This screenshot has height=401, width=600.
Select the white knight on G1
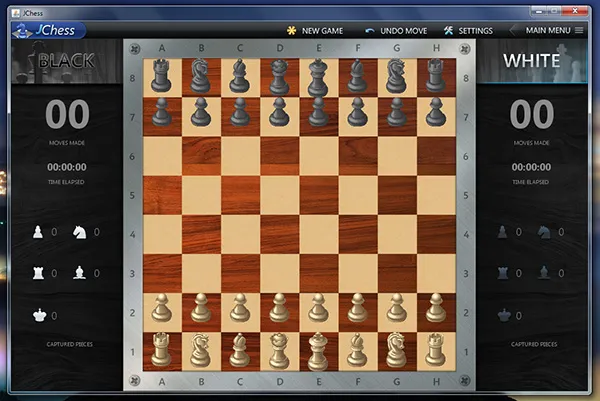coord(397,350)
